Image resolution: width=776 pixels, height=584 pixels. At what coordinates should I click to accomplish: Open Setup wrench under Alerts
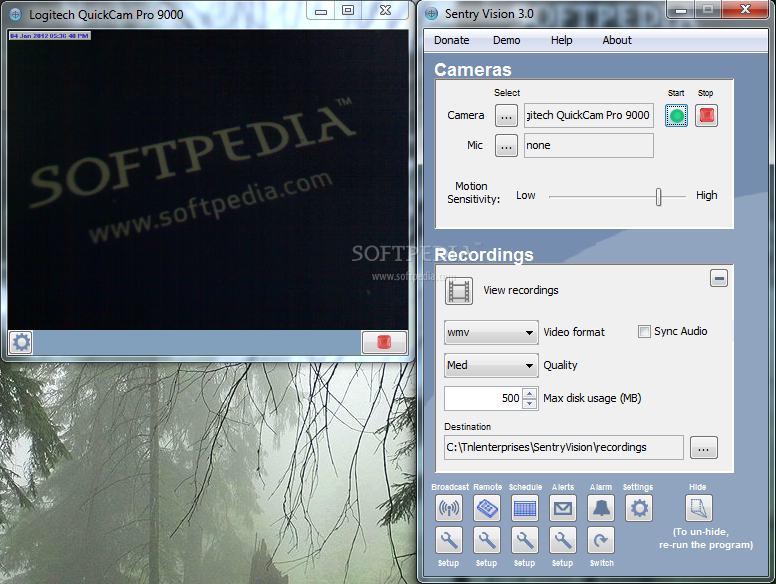[x=563, y=540]
